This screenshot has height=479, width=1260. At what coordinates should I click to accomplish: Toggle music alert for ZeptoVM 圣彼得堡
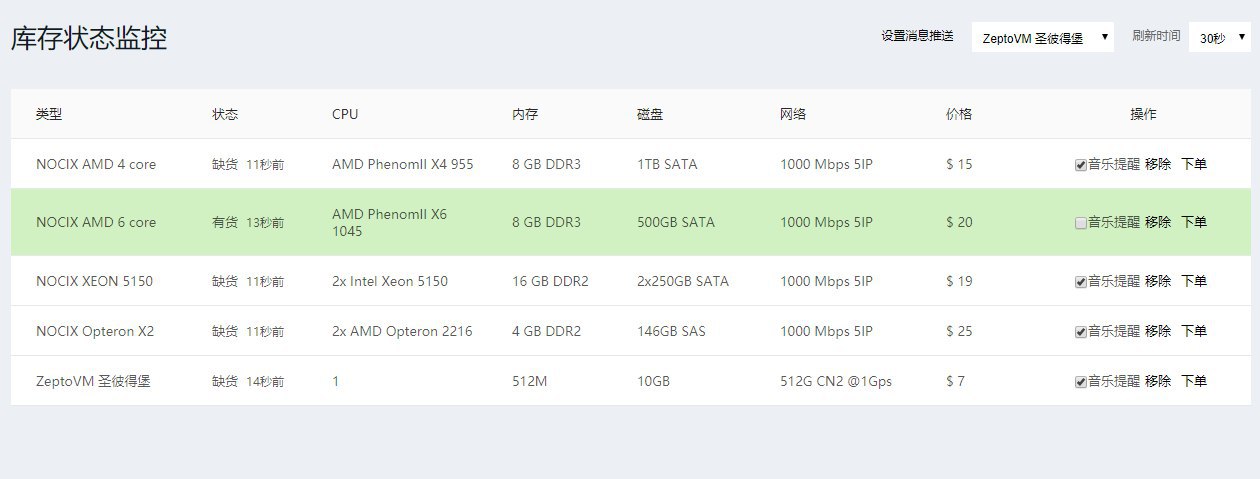(x=1081, y=382)
